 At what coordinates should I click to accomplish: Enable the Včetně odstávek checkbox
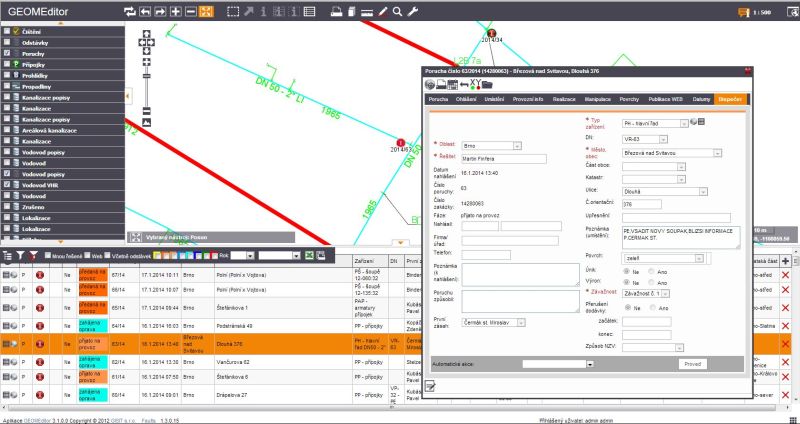pyautogui.click(x=107, y=255)
